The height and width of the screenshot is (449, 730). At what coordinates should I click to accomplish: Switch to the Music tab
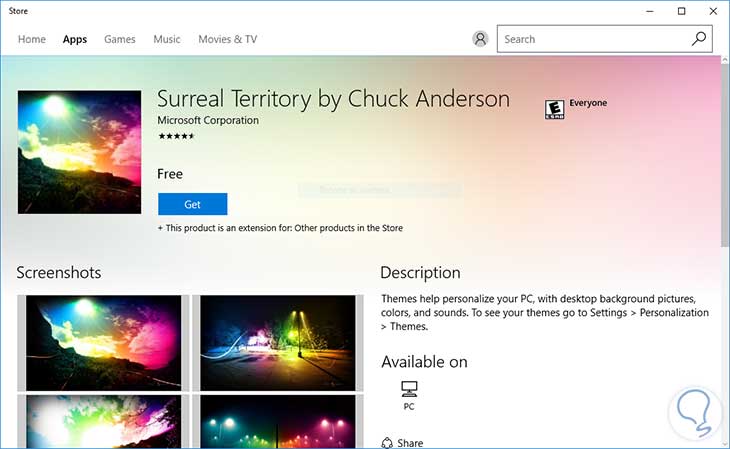tap(167, 39)
